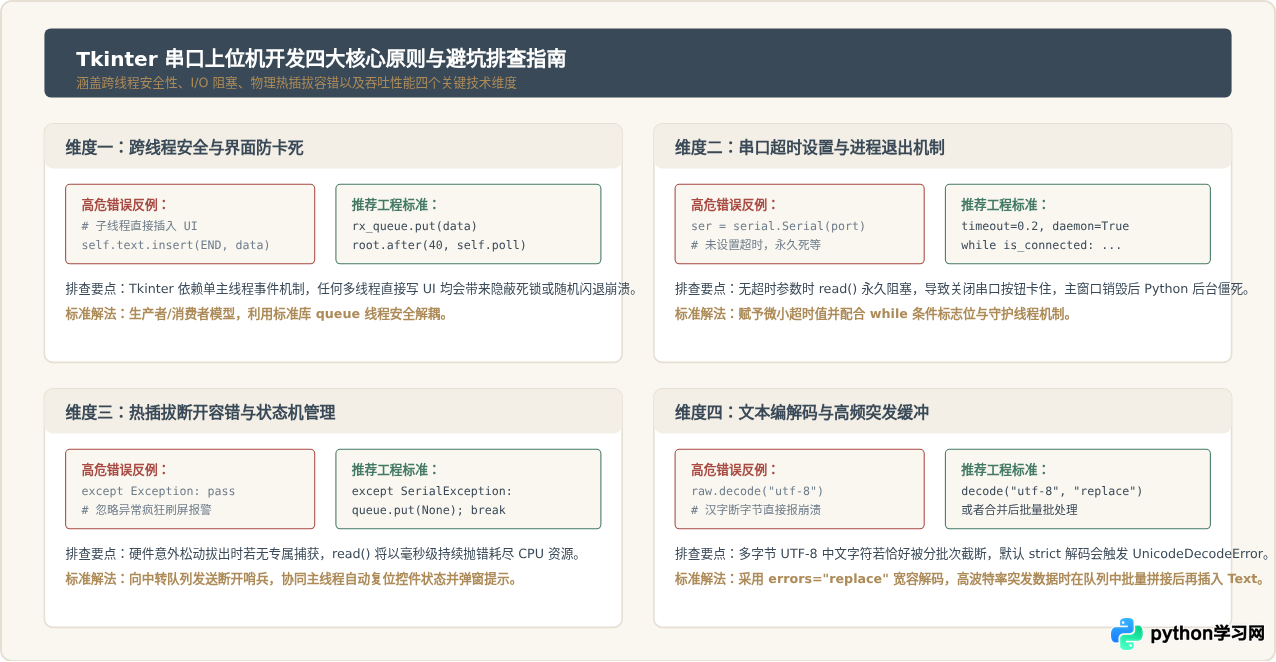Click 排查要点 line mentioning UnicodeDecodeError
This screenshot has width=1276, height=662.
972,554
